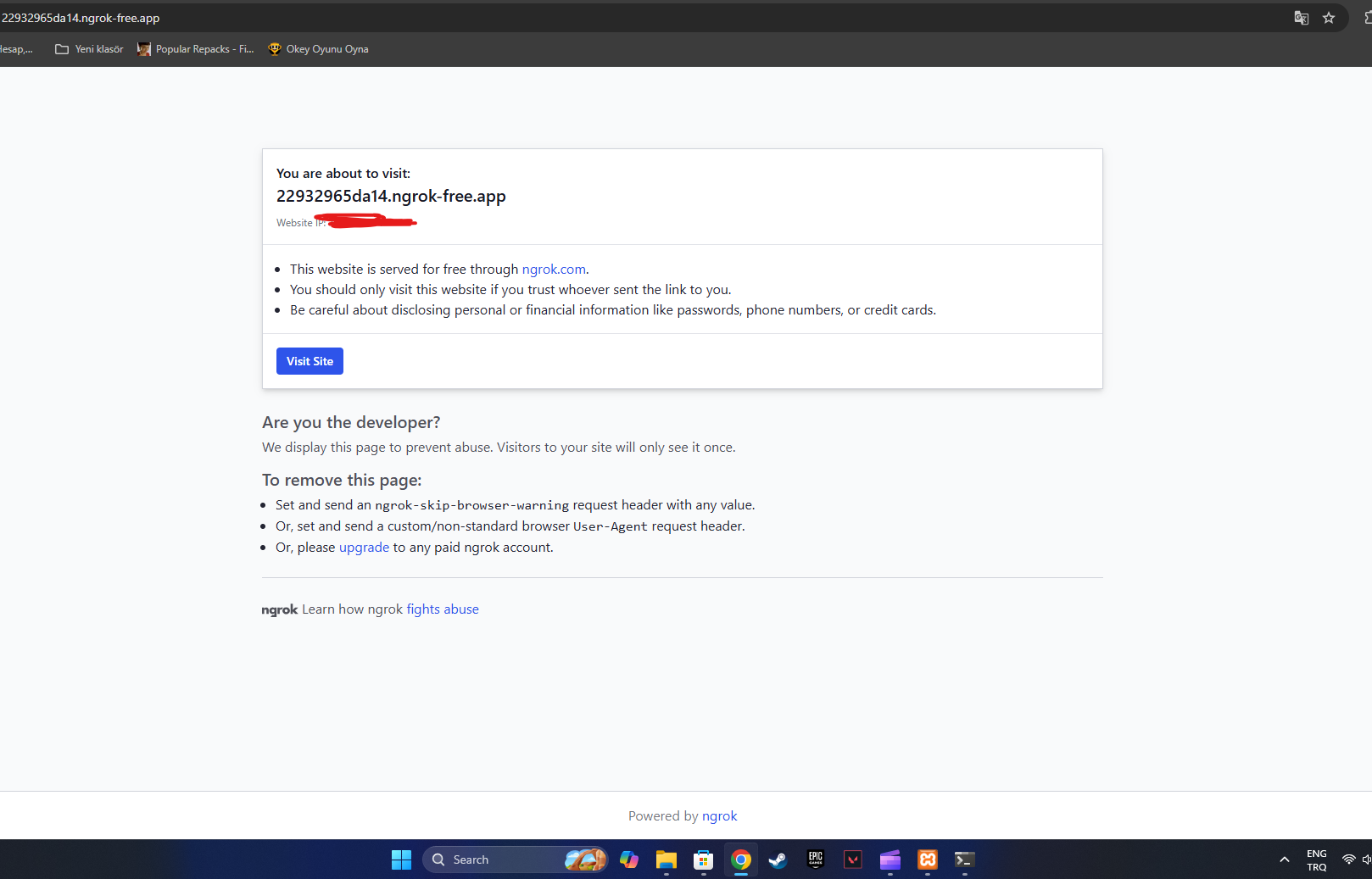Open the ngrok.com link
The image size is (1372, 879).
pos(554,269)
